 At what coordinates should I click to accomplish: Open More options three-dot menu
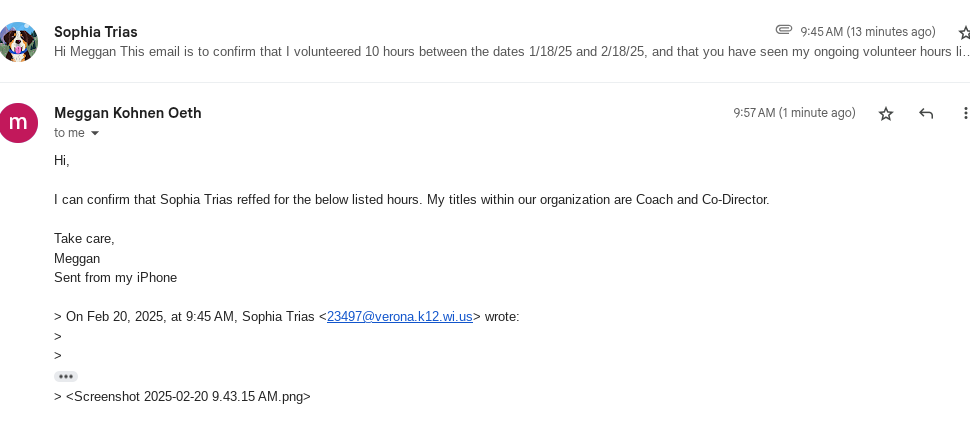pyautogui.click(x=965, y=114)
